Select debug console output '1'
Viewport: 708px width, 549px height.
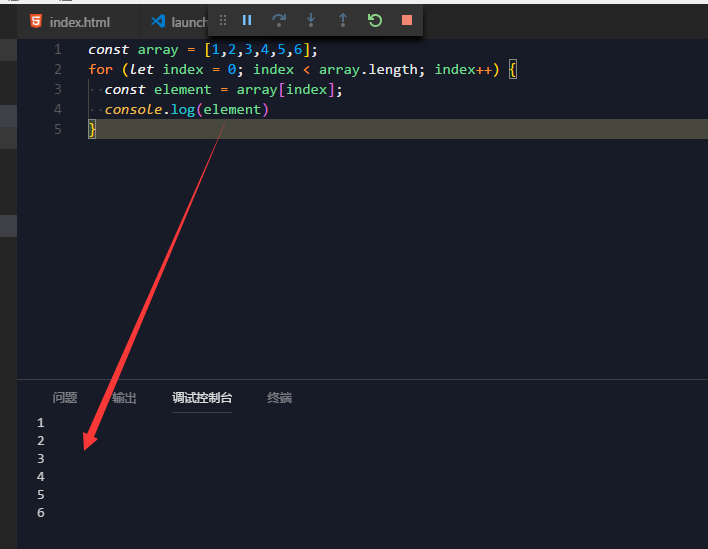coord(41,423)
